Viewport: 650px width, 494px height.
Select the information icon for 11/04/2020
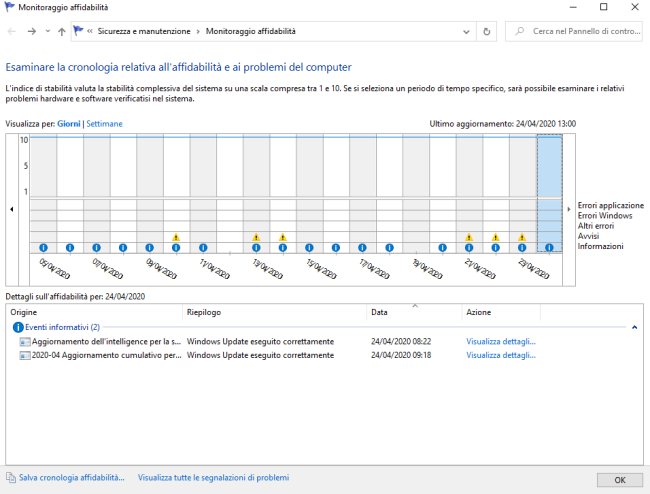[x=203, y=248]
